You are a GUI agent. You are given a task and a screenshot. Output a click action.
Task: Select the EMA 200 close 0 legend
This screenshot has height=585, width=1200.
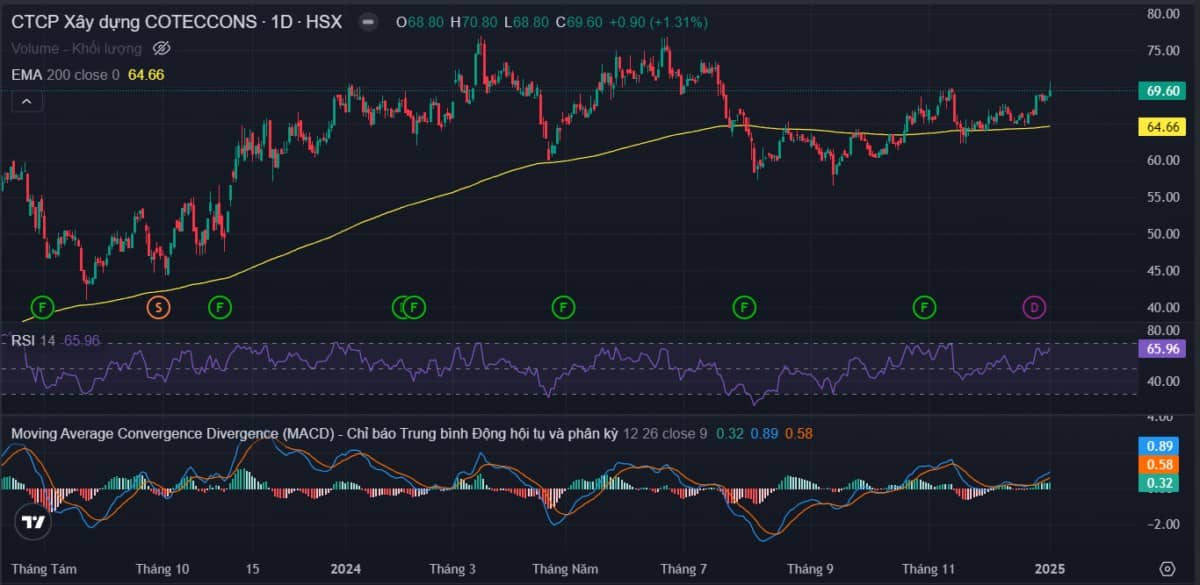click(x=65, y=74)
